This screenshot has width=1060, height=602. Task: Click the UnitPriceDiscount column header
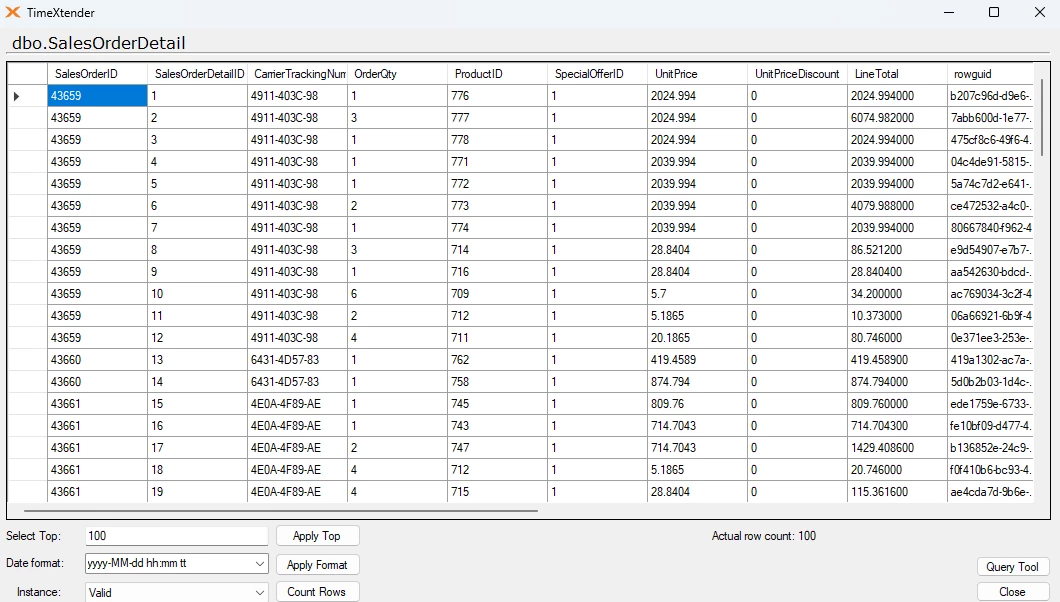pos(798,74)
